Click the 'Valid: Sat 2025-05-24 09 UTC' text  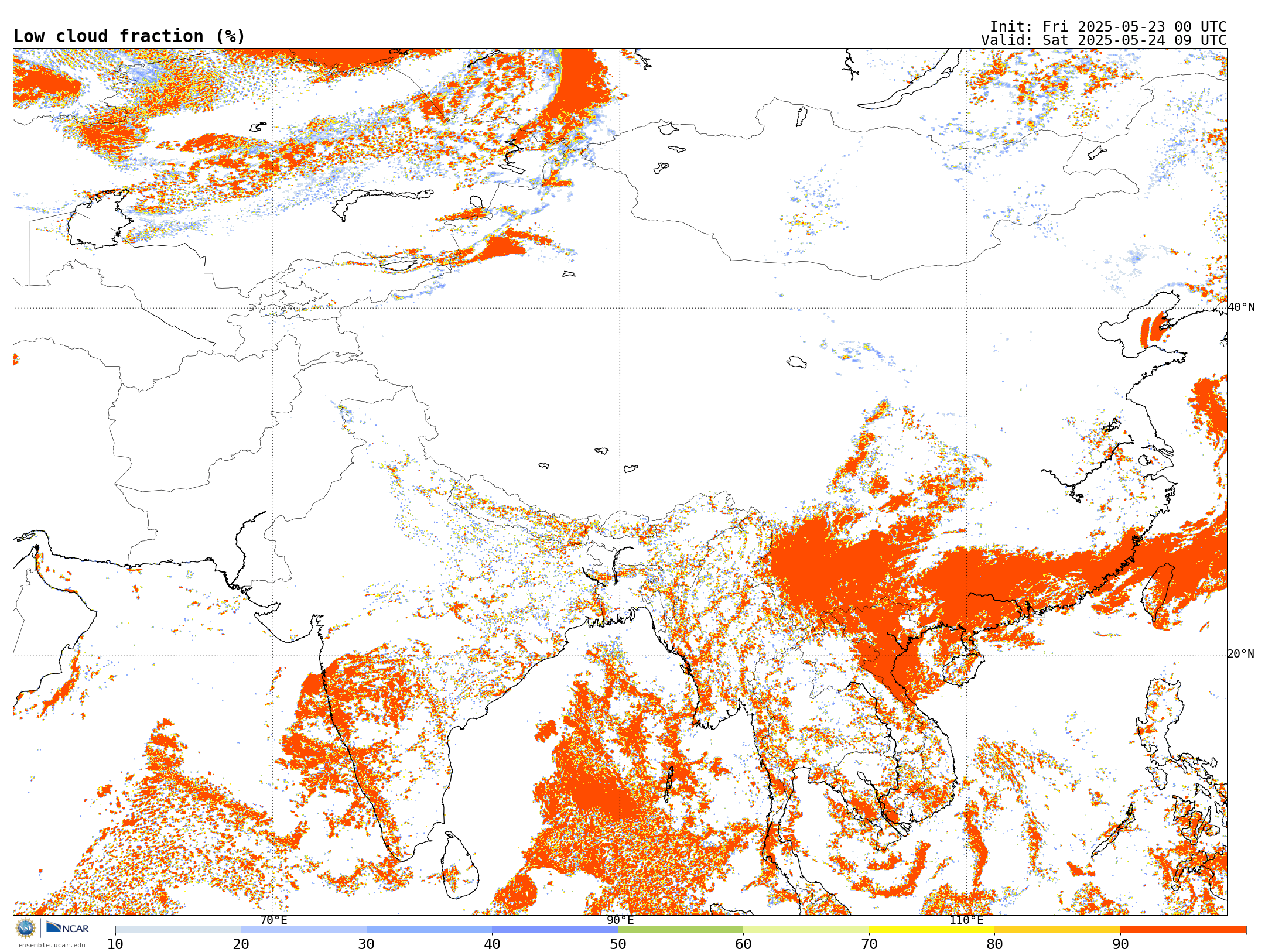click(1104, 40)
